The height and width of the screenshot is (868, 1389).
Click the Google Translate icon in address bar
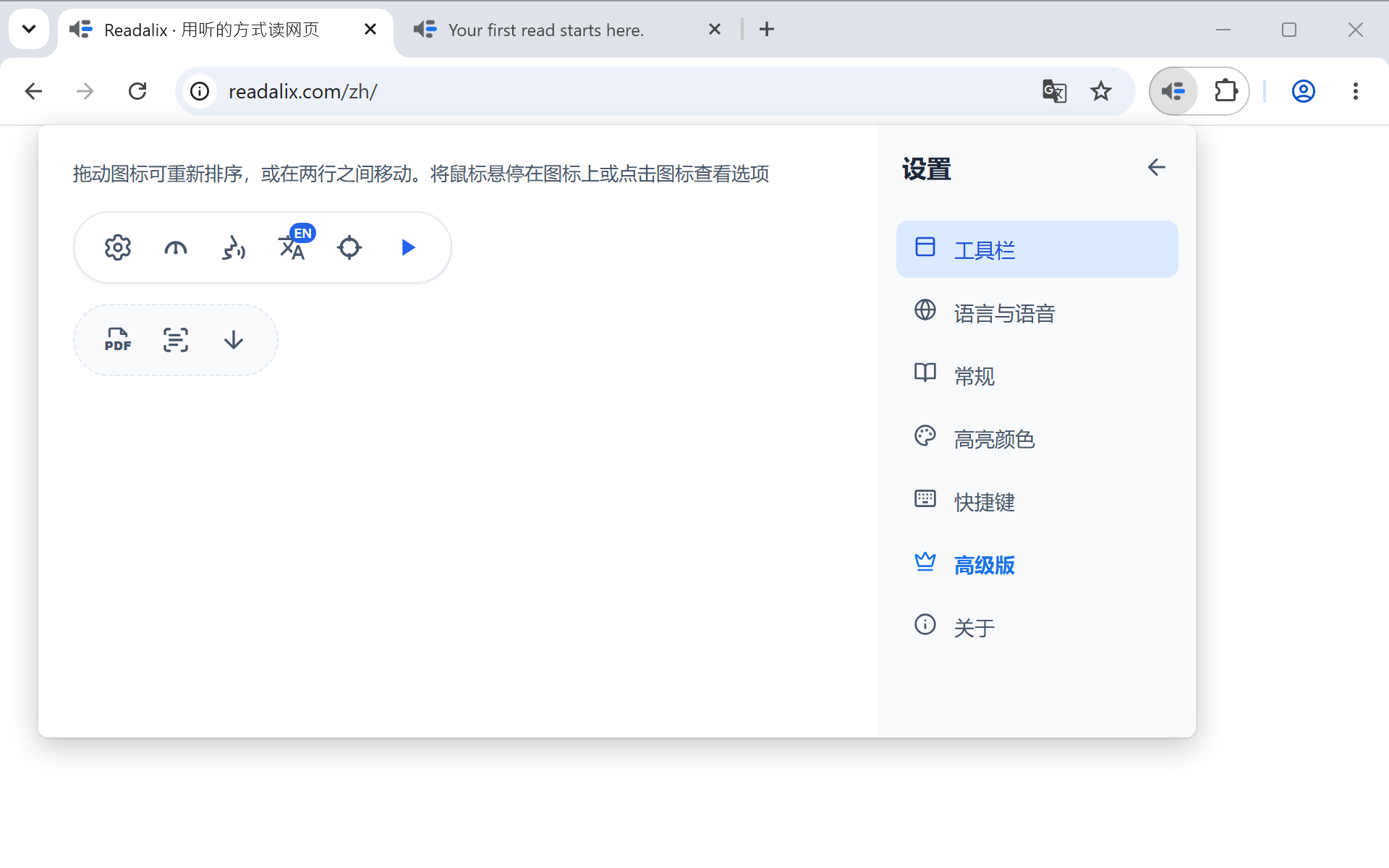tap(1054, 91)
